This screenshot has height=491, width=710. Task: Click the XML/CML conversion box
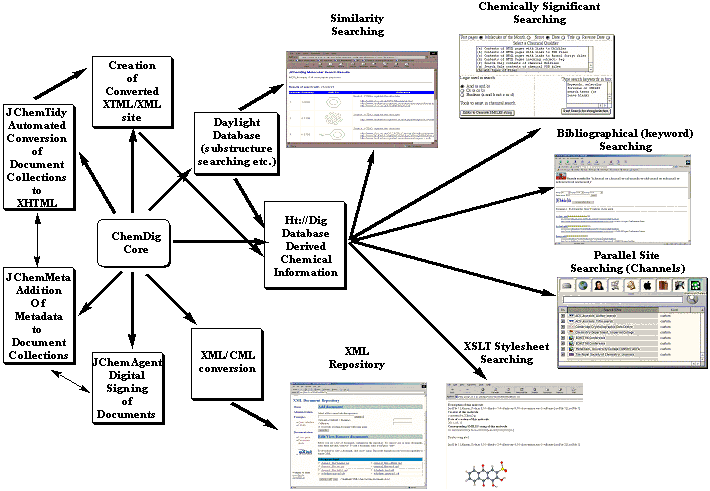227,364
